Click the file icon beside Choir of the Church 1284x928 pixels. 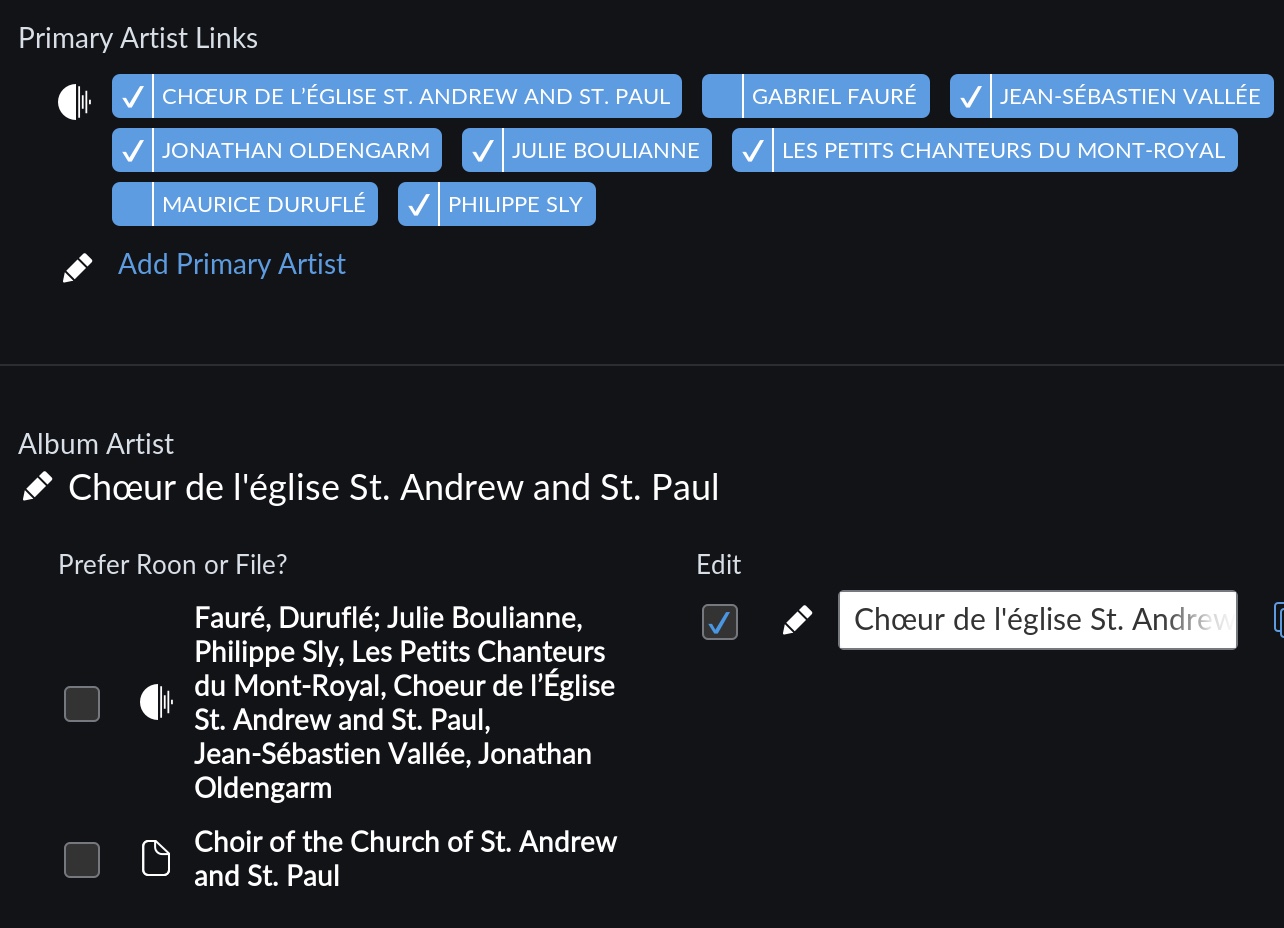pyautogui.click(x=156, y=858)
